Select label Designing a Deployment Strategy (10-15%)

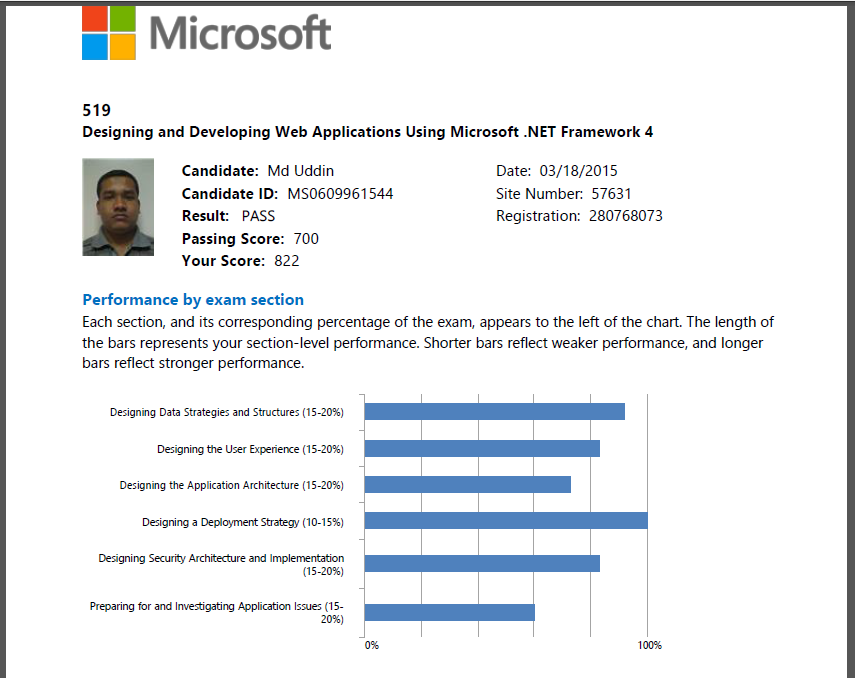pyautogui.click(x=243, y=523)
